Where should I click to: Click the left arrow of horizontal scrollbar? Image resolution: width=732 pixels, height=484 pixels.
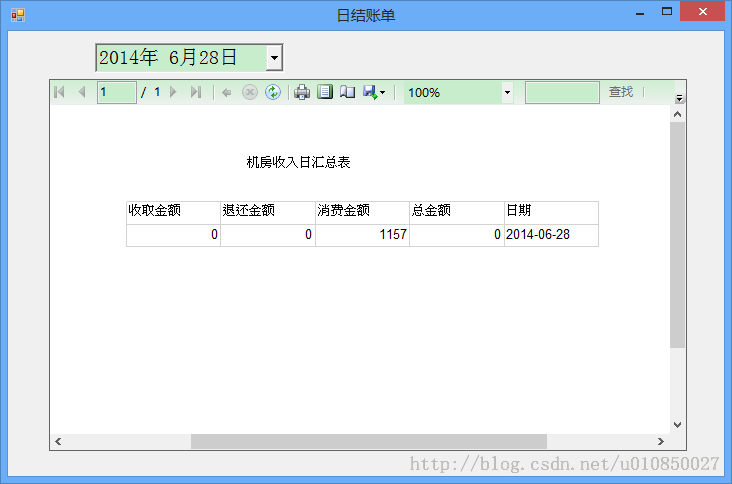coord(58,442)
